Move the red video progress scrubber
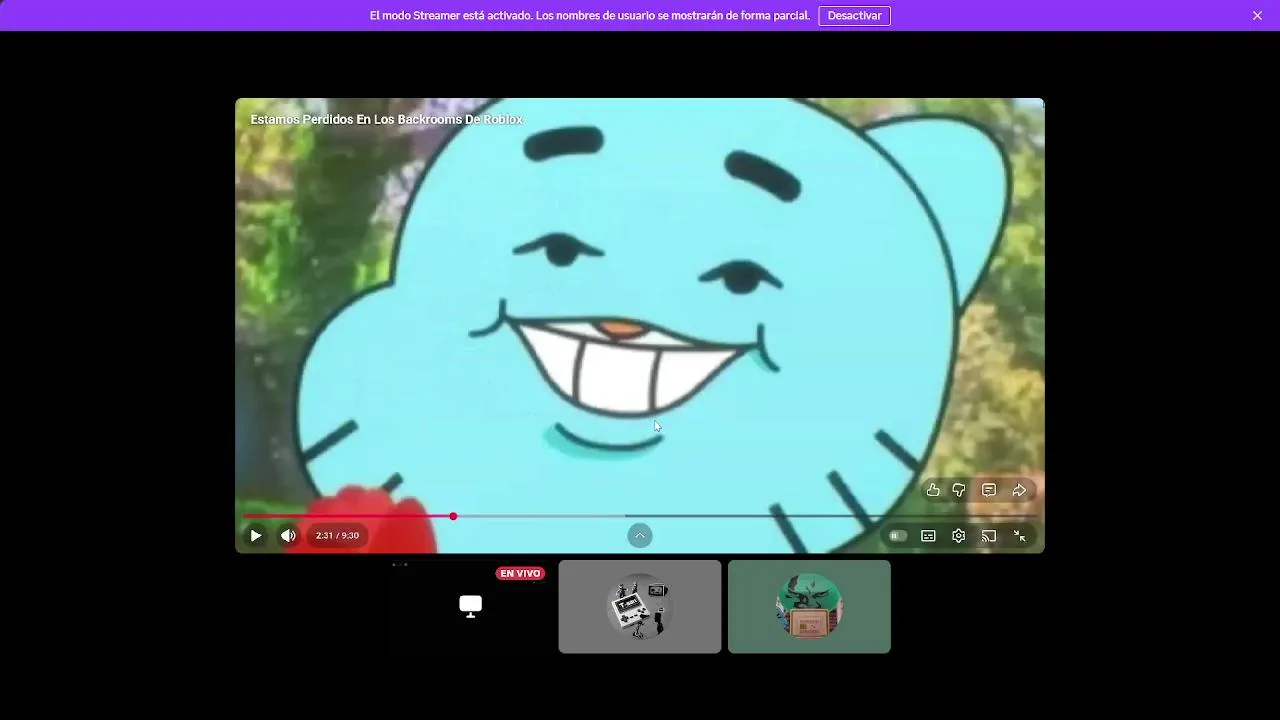The width and height of the screenshot is (1280, 720). [453, 516]
